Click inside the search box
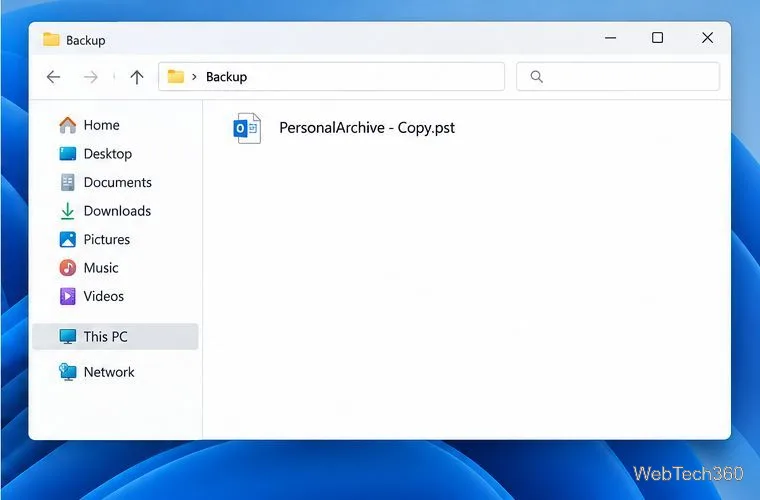The width and height of the screenshot is (760, 500). click(618, 76)
